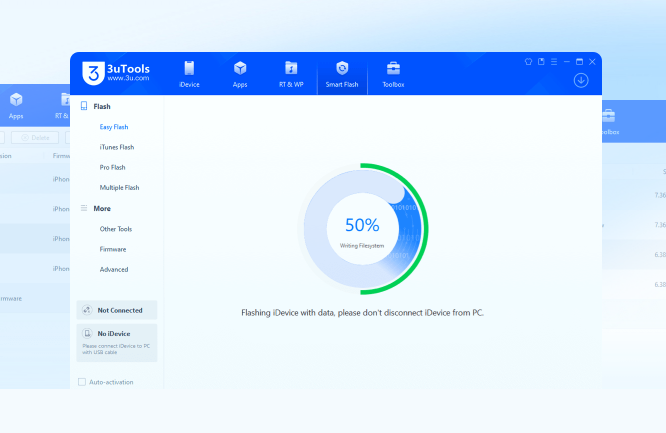
Task: Open the downloads arrow icon
Action: tap(581, 80)
